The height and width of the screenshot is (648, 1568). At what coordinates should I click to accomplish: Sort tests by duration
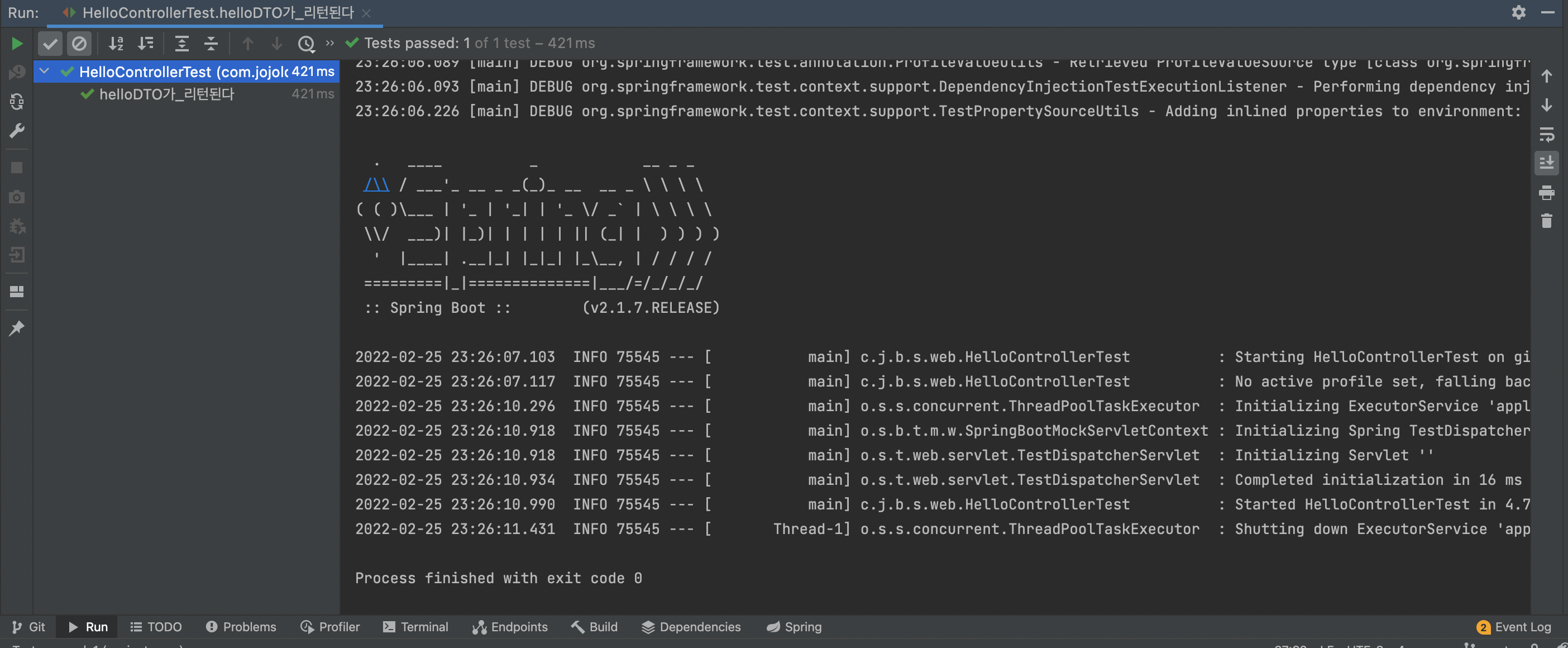pos(146,43)
